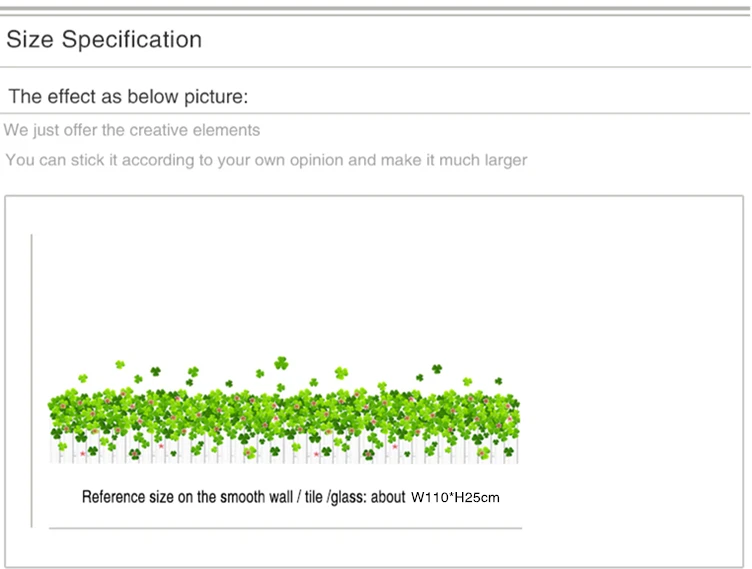Click the leftmost floating light green clover
This screenshot has height=569, width=752.
(83, 378)
